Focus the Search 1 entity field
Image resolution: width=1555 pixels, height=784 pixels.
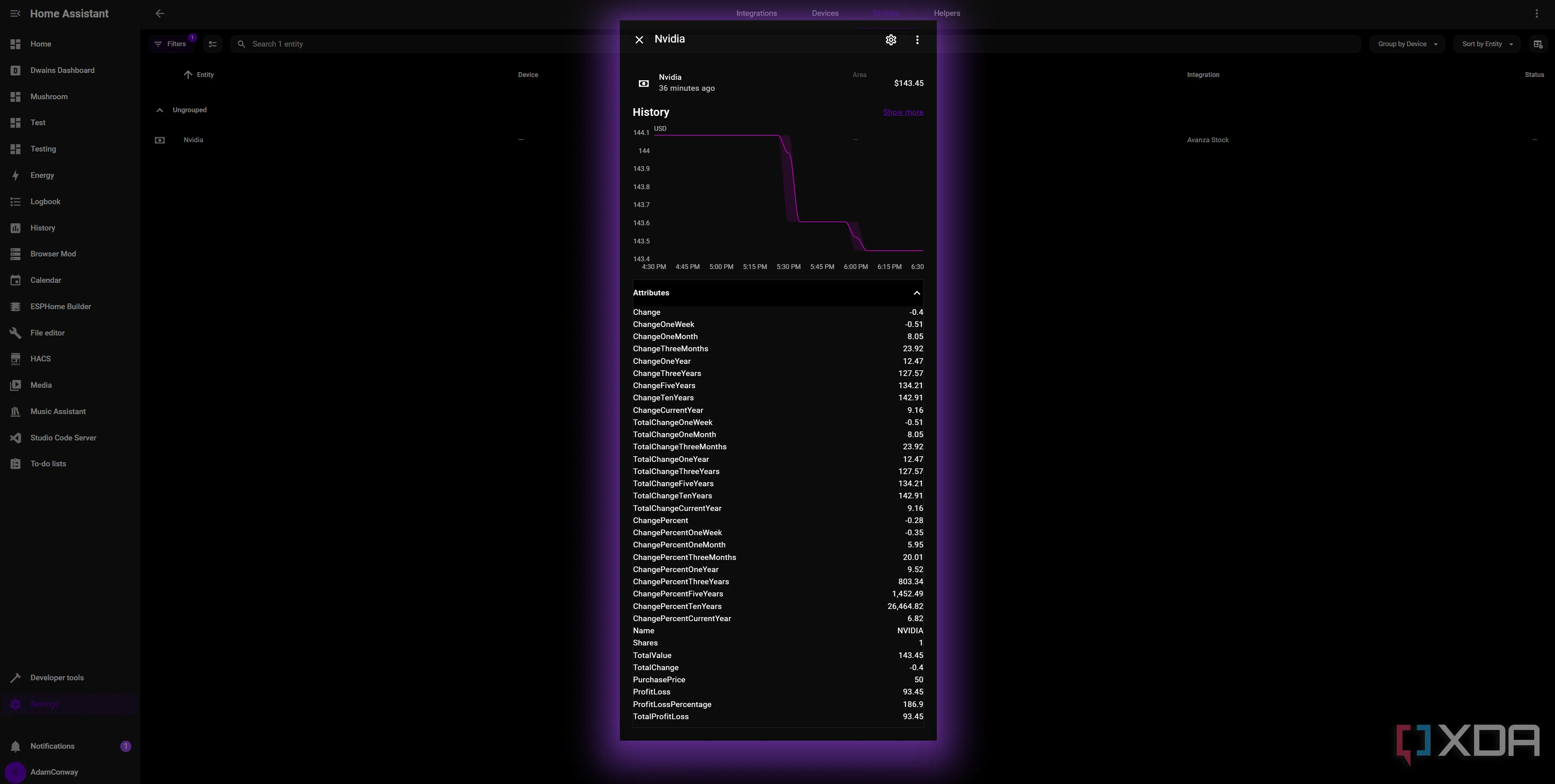[796, 44]
